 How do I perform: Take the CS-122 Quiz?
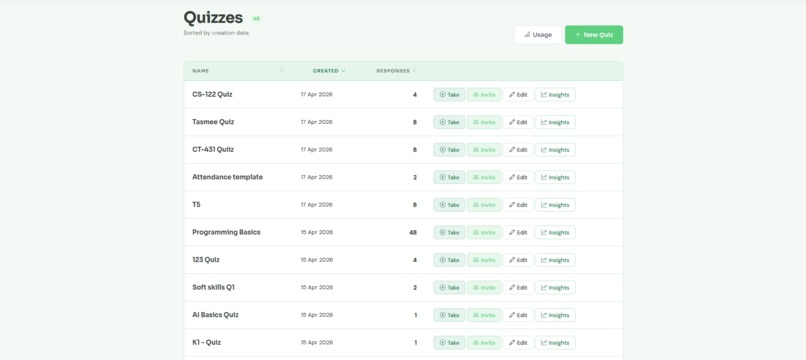[449, 95]
